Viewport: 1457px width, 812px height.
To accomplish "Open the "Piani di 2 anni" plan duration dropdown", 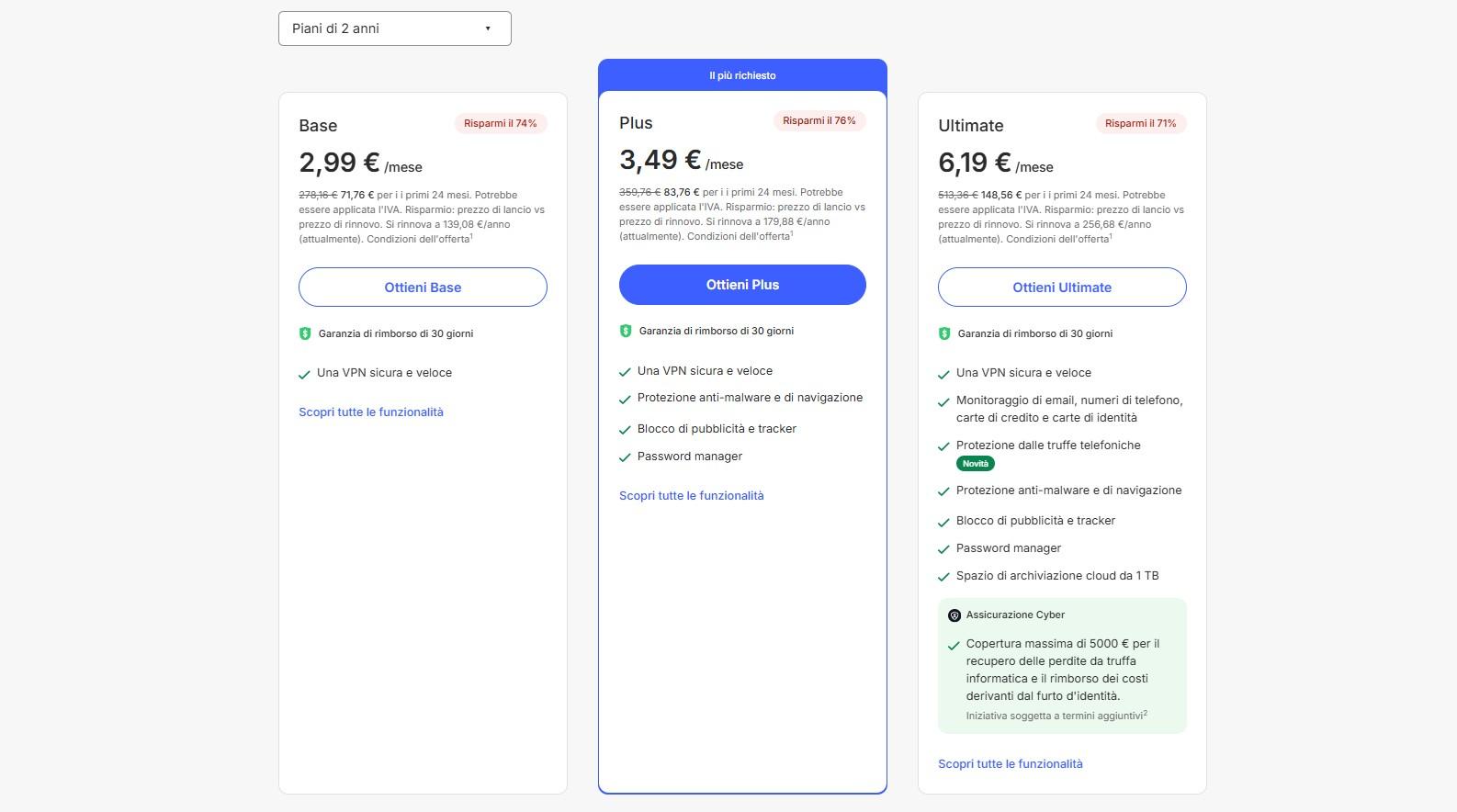I will click(394, 28).
